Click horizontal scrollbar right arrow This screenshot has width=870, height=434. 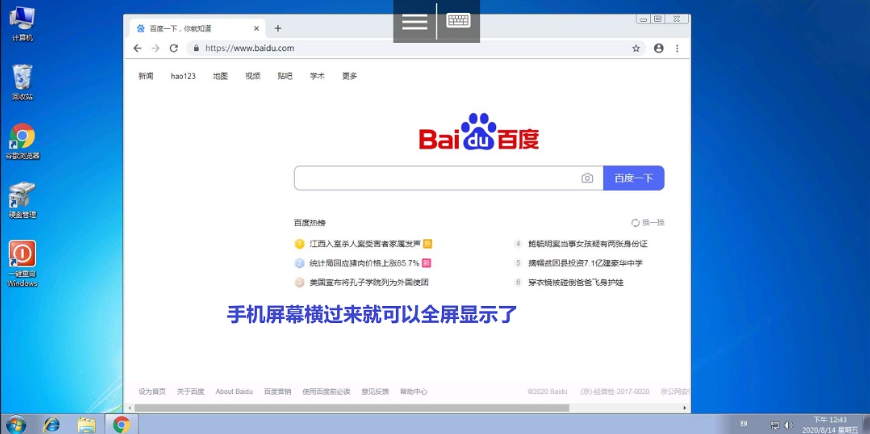tap(685, 408)
